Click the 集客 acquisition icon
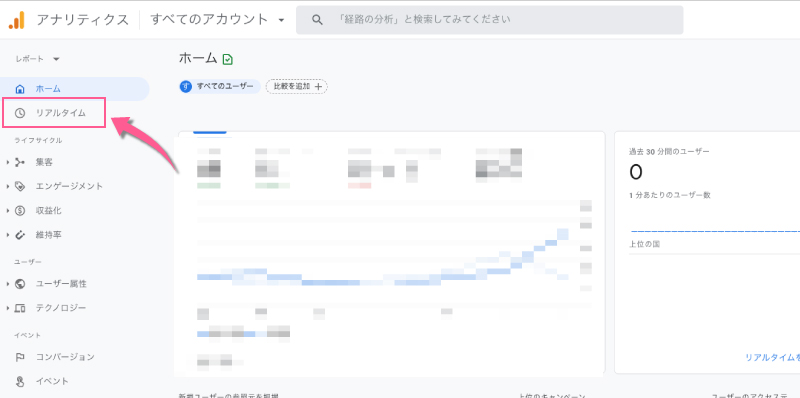 click(x=20, y=162)
